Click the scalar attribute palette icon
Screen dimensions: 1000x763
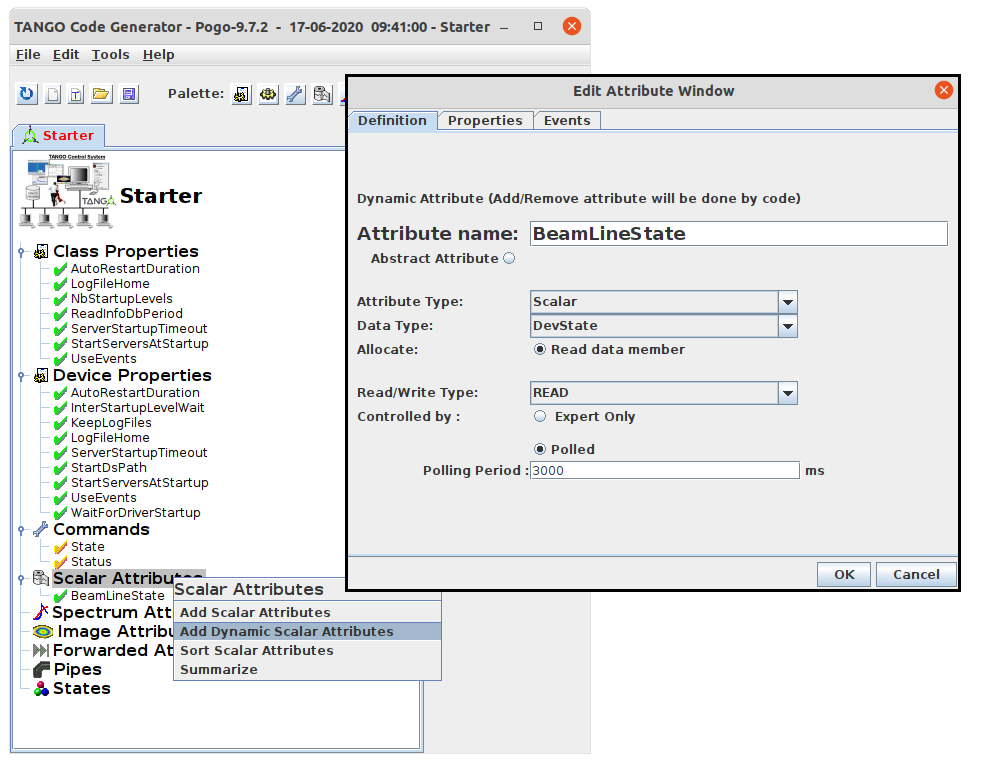pos(322,95)
